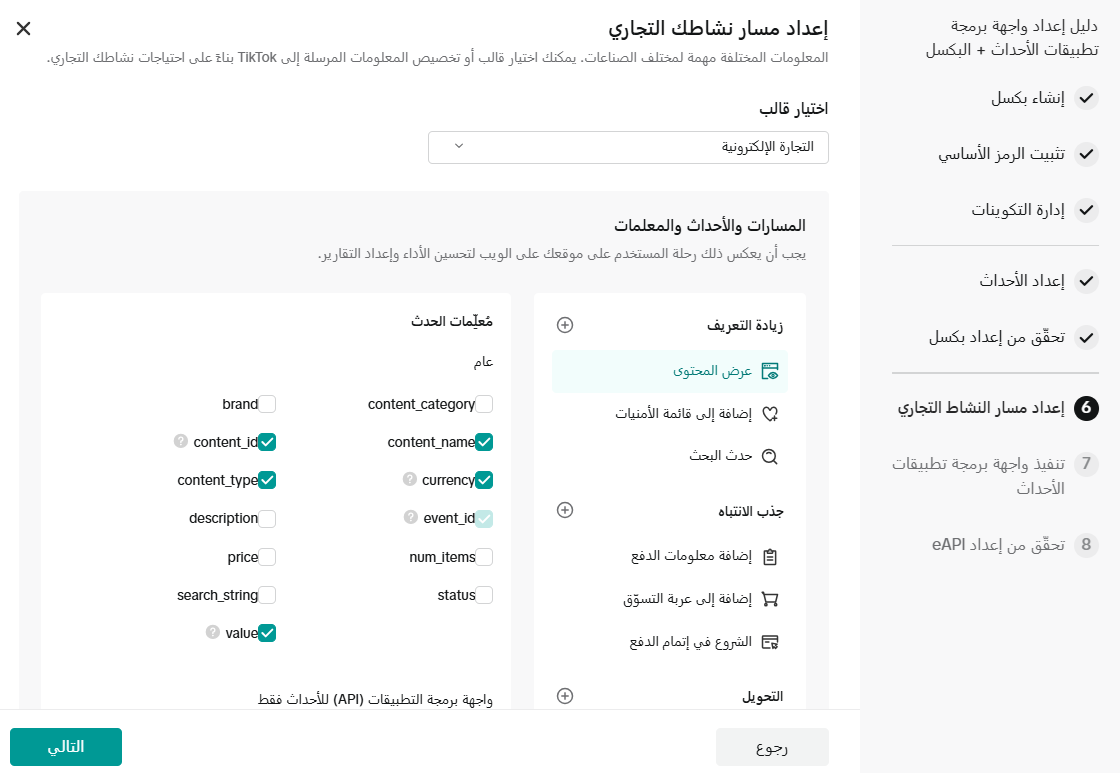
Task: Click the checkout icon beside الشروع في إتمام الدفع
Action: tap(770, 641)
